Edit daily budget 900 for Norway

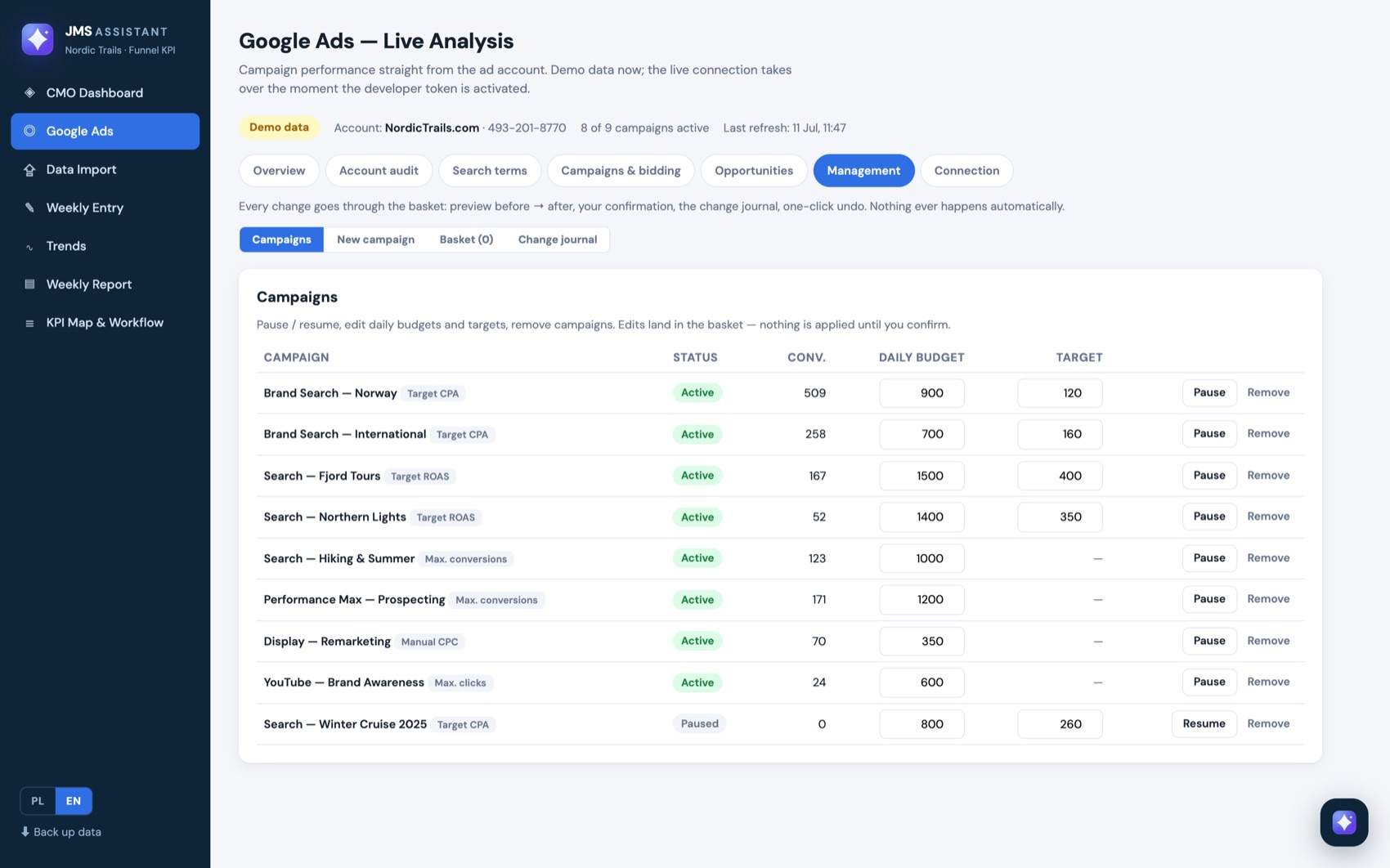tap(921, 393)
